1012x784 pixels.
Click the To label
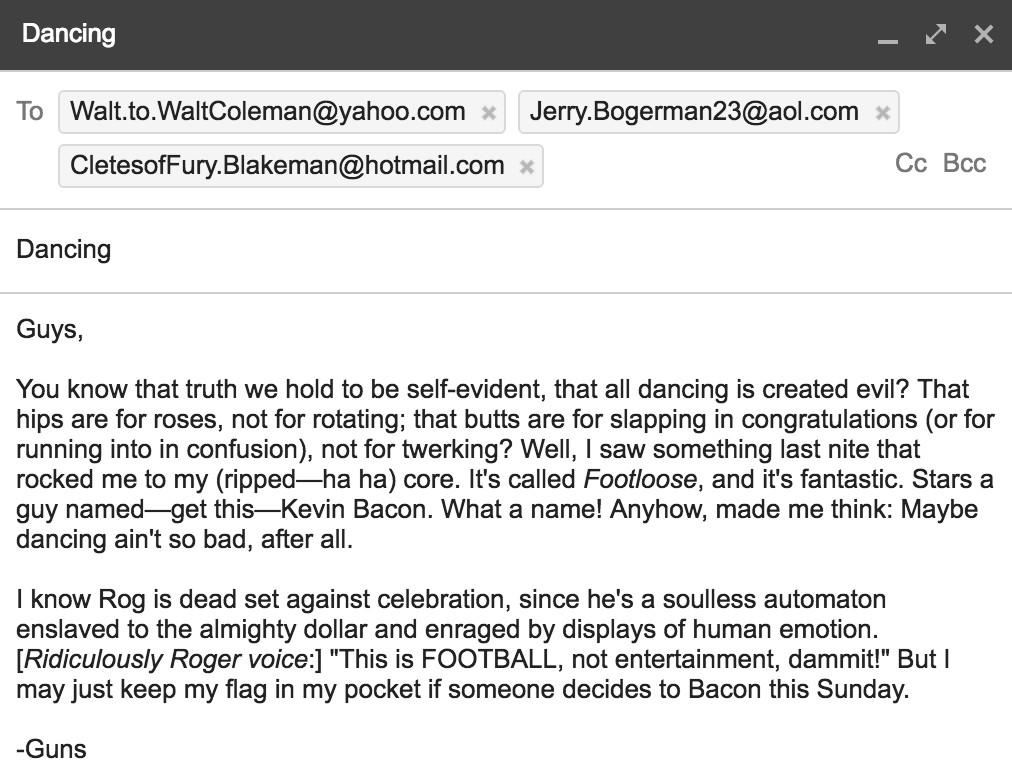point(30,111)
